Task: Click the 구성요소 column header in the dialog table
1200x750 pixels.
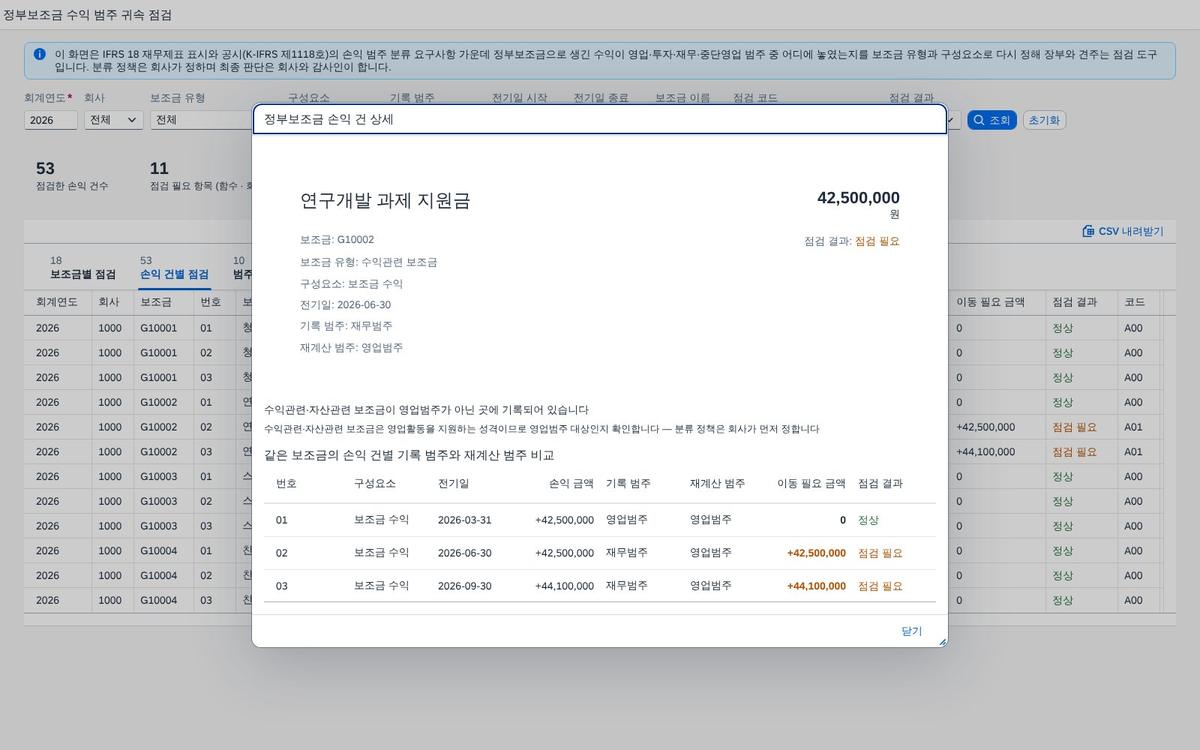Action: pyautogui.click(x=375, y=483)
